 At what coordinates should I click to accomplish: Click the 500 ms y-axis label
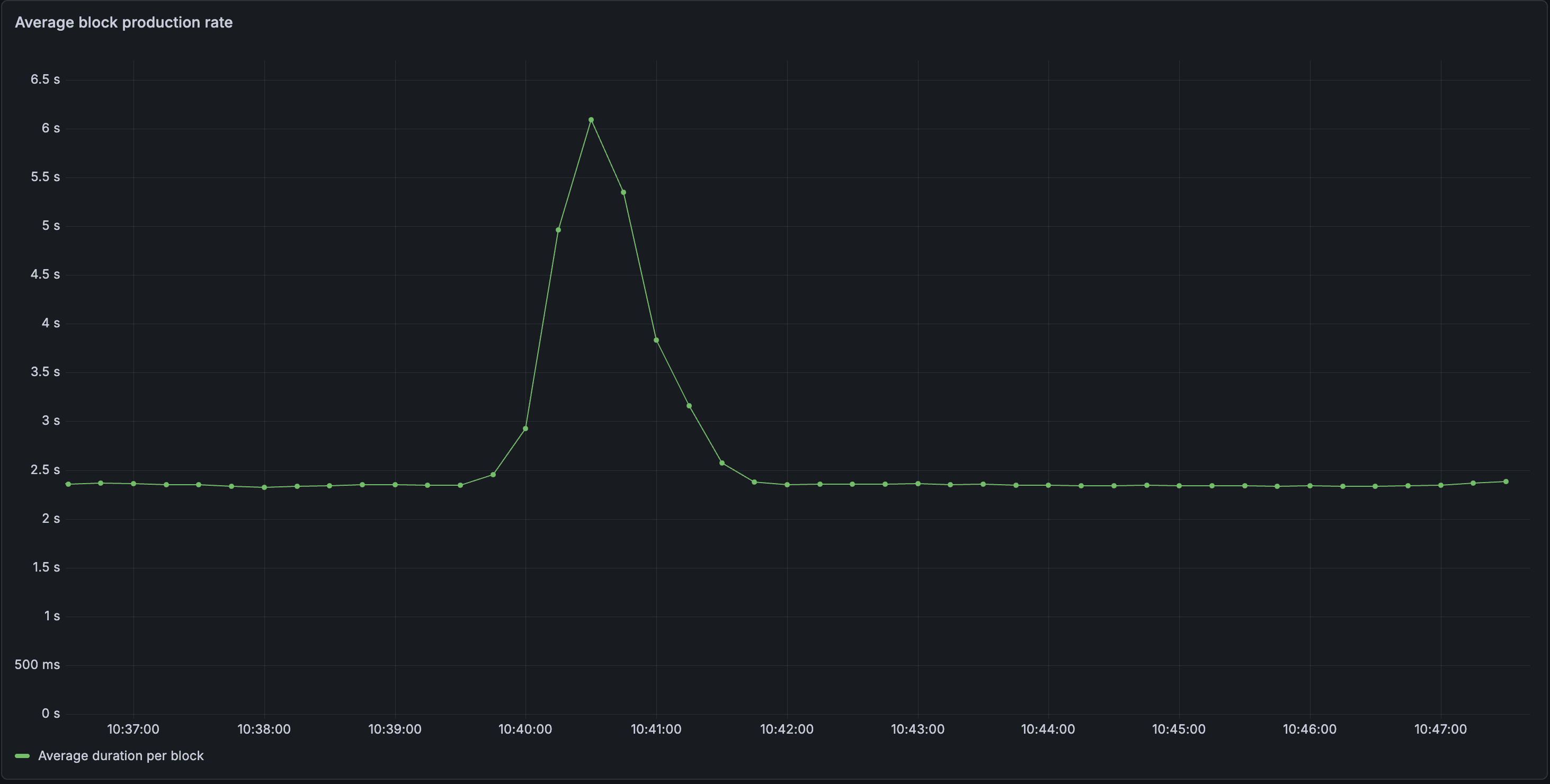(37, 665)
